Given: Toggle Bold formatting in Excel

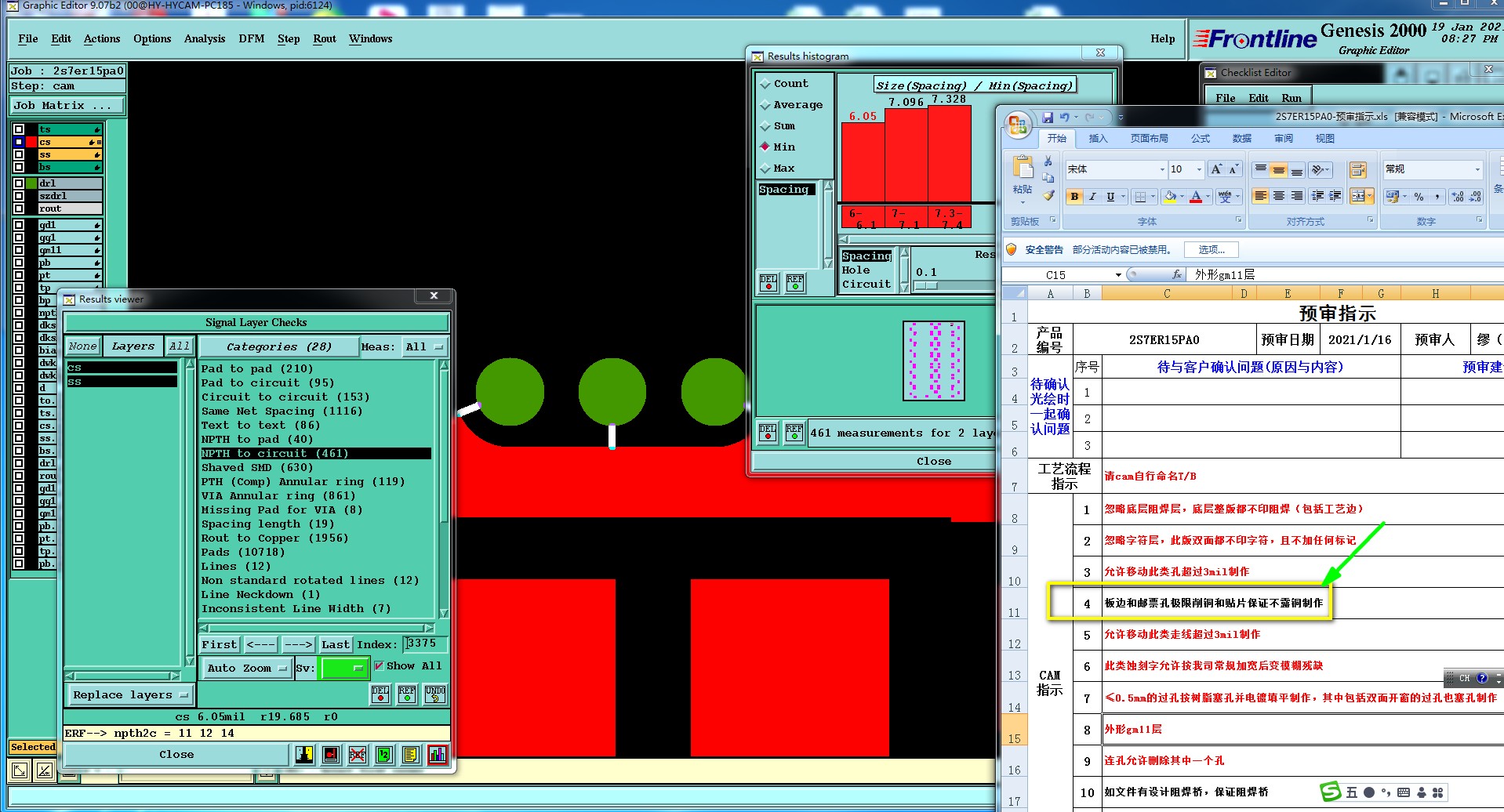Looking at the screenshot, I should (x=1074, y=197).
